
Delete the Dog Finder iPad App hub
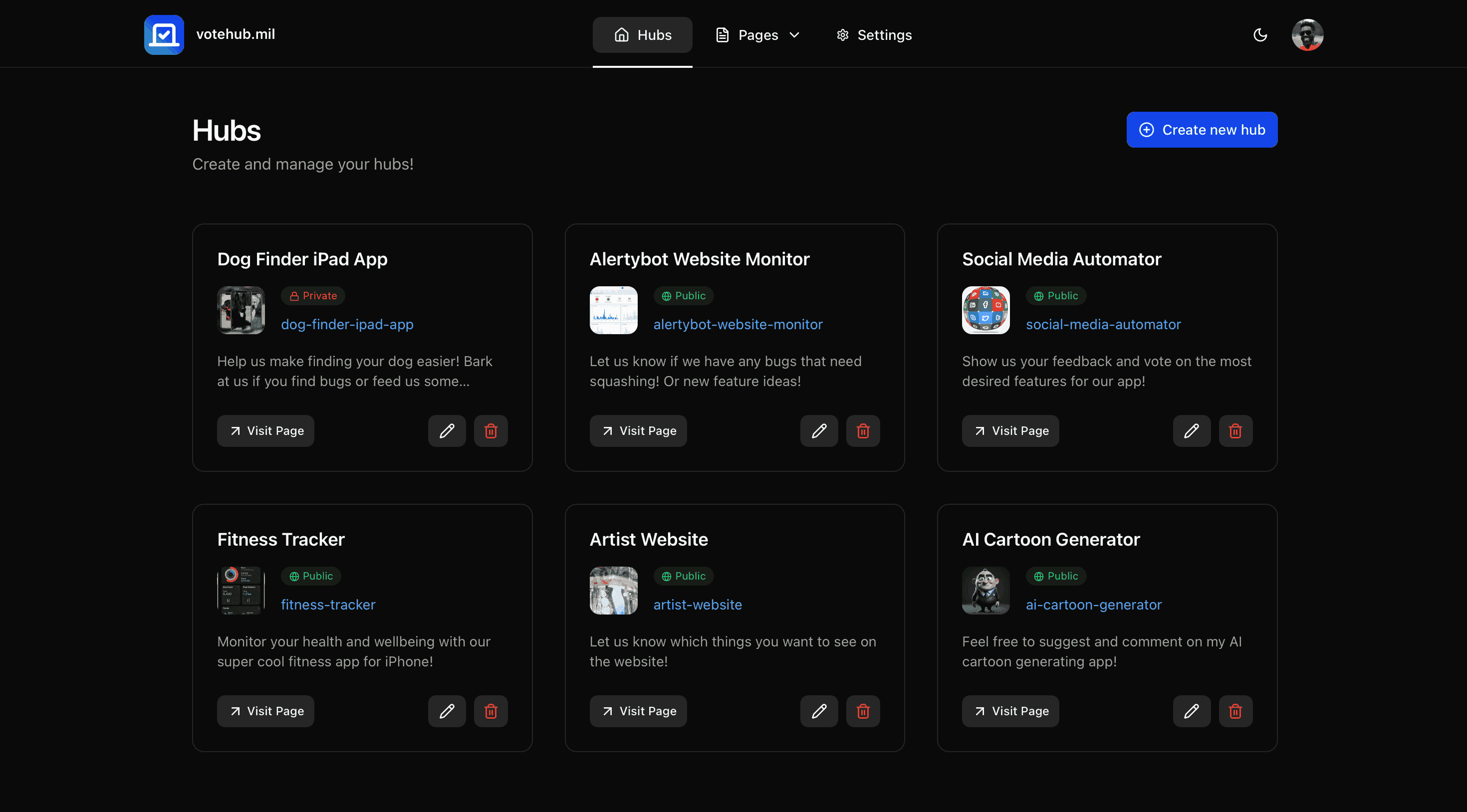pos(490,431)
